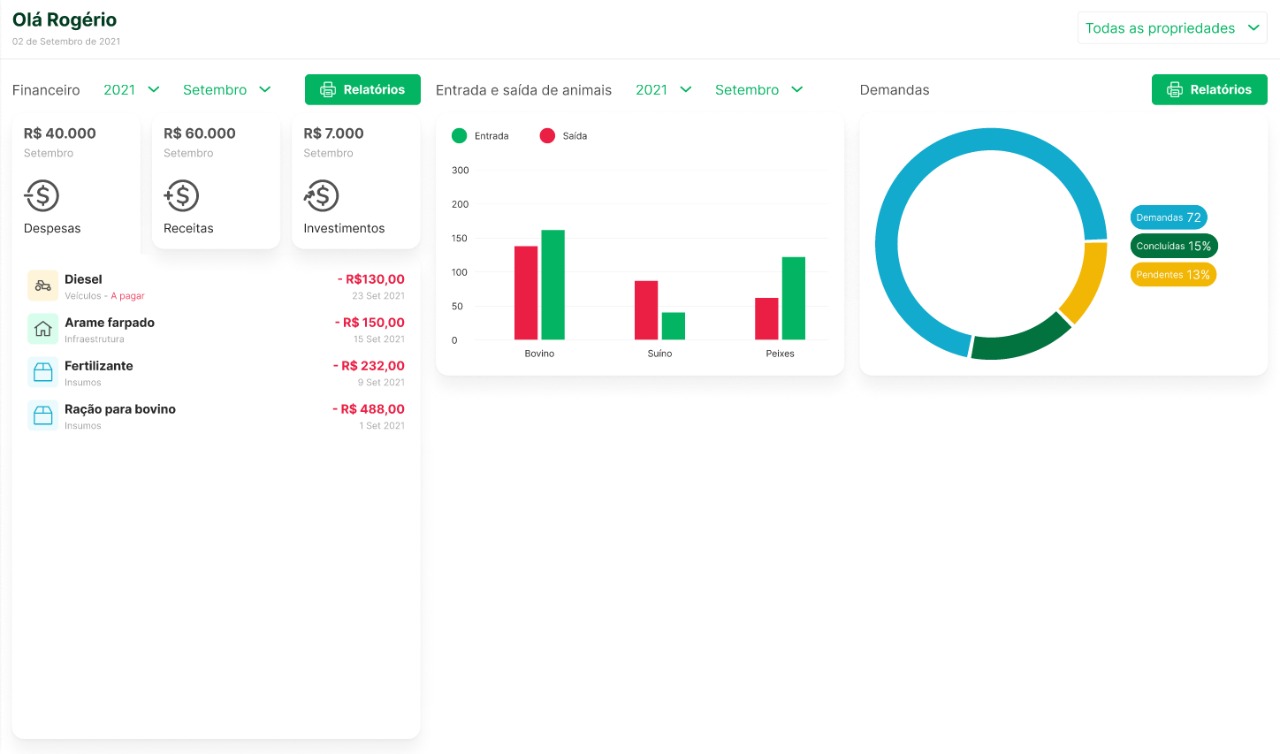Toggle the green Entrada legend marker
Viewport: 1280px width, 754px height.
[x=459, y=136]
